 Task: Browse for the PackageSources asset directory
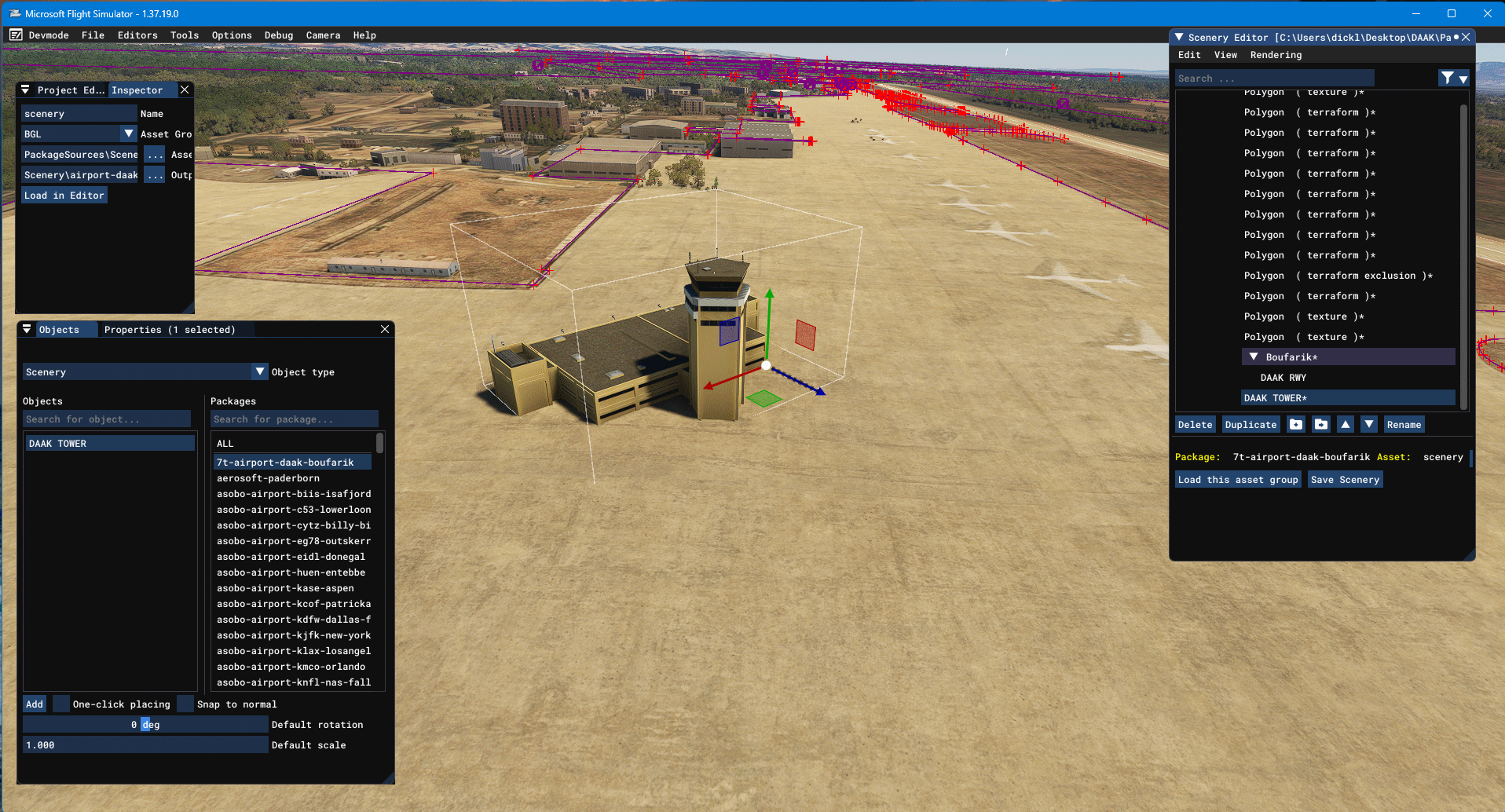(x=155, y=155)
